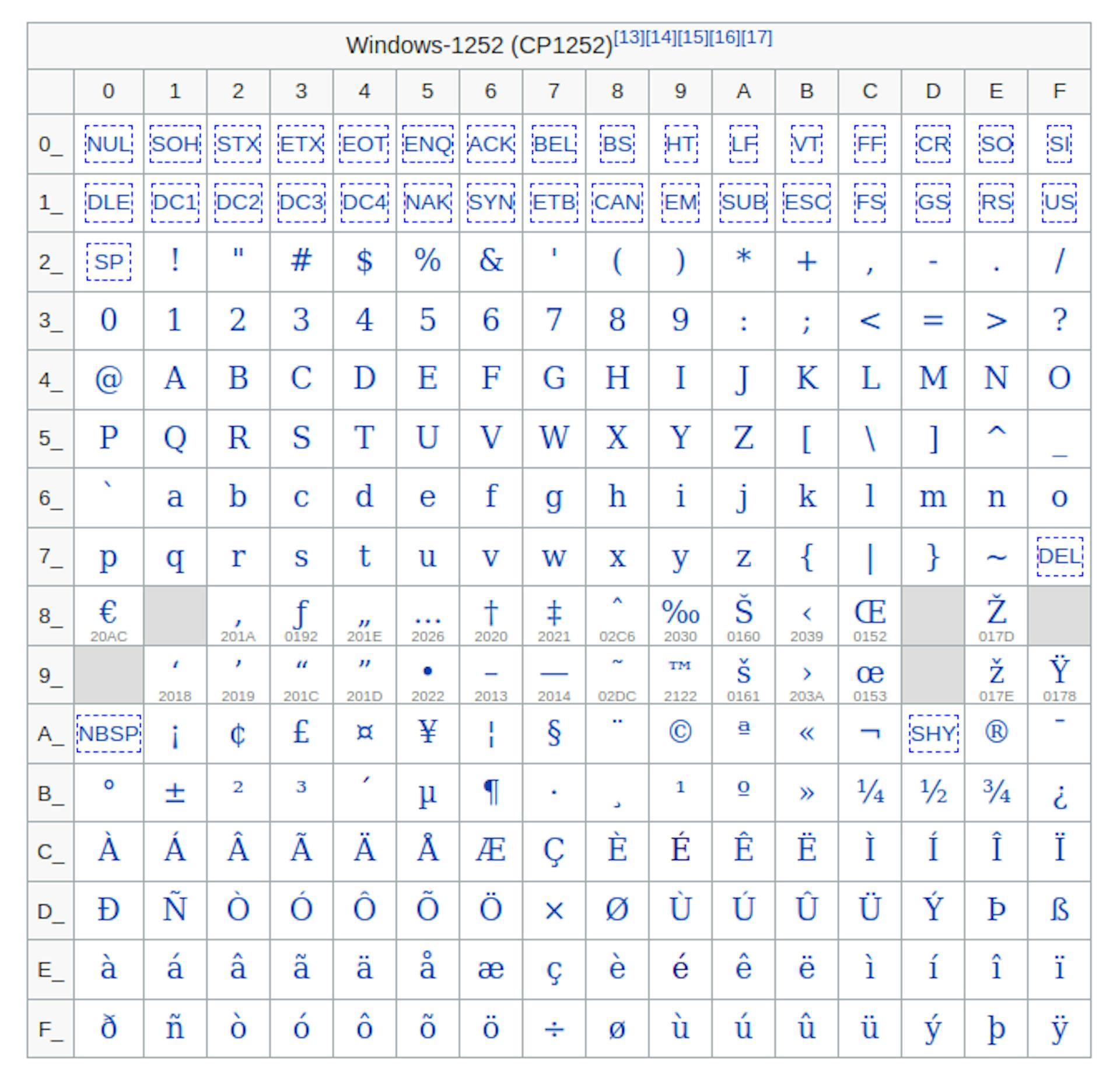Click the micro sign µ character
Image resolution: width=1120 pixels, height=1070 pixels.
tap(428, 795)
